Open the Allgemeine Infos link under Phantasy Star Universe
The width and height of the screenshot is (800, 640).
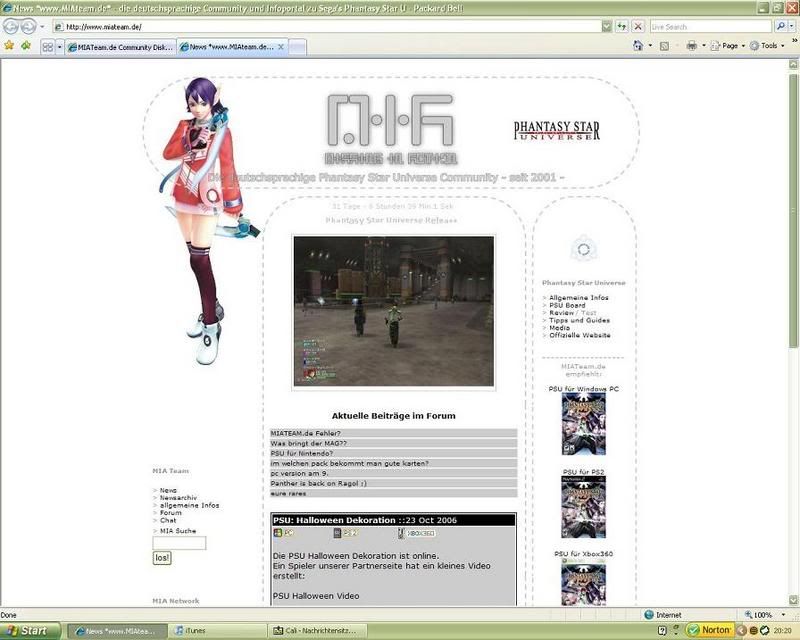tap(579, 298)
